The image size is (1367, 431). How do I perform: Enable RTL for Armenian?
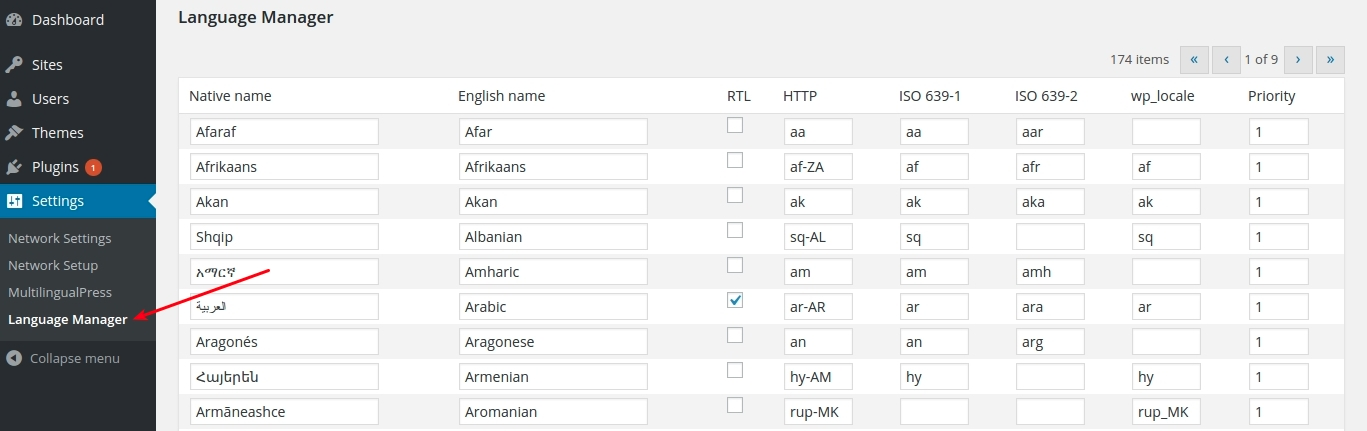pos(735,370)
